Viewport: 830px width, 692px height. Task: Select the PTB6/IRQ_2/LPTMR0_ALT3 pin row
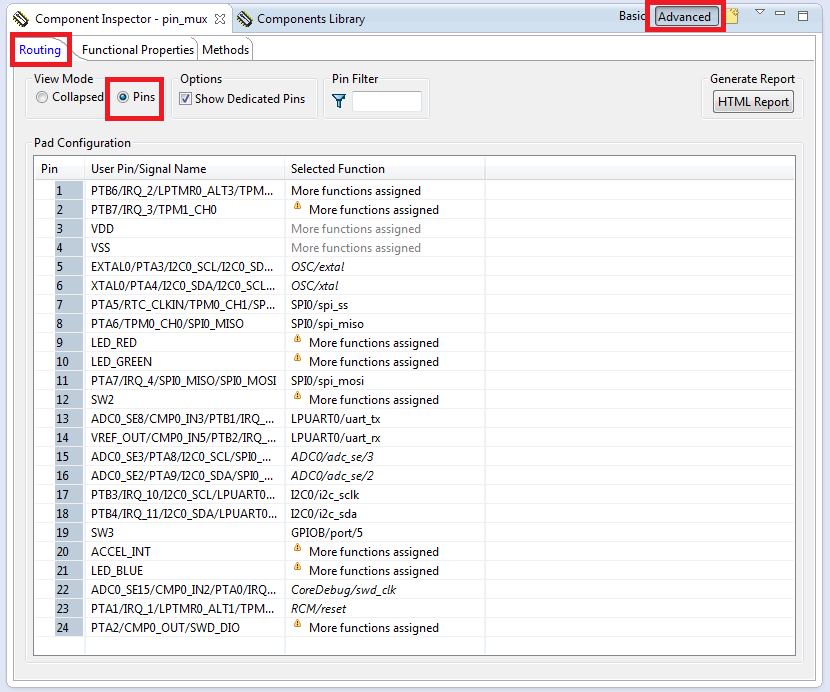(414, 191)
